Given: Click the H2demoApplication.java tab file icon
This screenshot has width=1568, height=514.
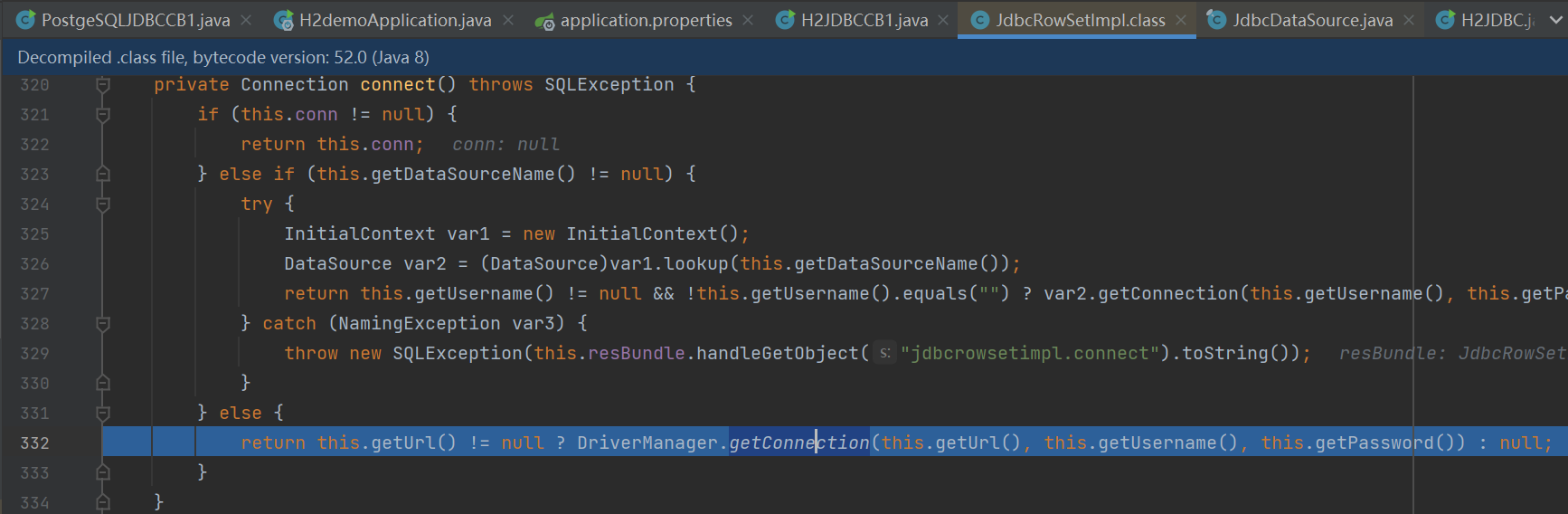Looking at the screenshot, I should pos(284,20).
